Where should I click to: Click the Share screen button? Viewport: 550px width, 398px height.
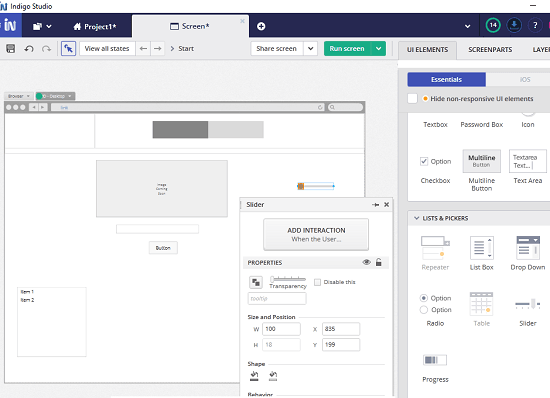277,48
